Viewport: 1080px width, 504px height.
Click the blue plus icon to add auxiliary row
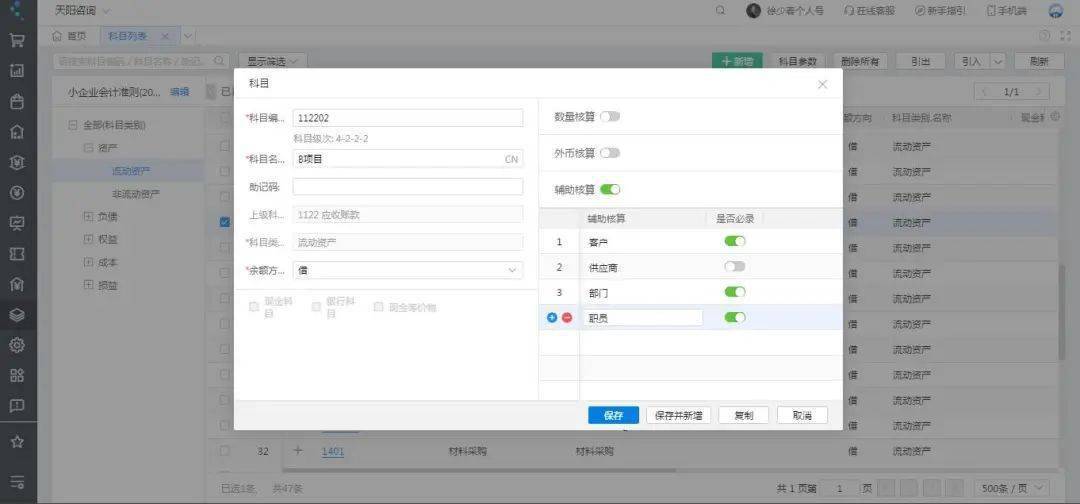[552, 318]
